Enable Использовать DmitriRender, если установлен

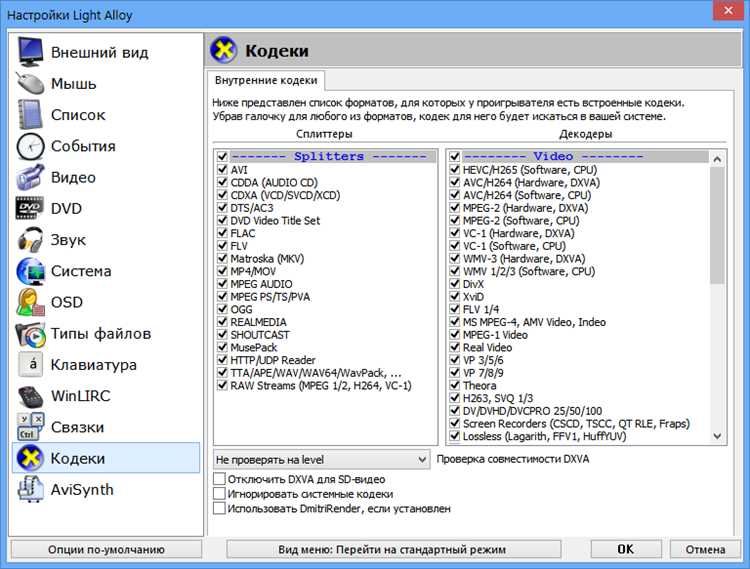click(x=219, y=508)
